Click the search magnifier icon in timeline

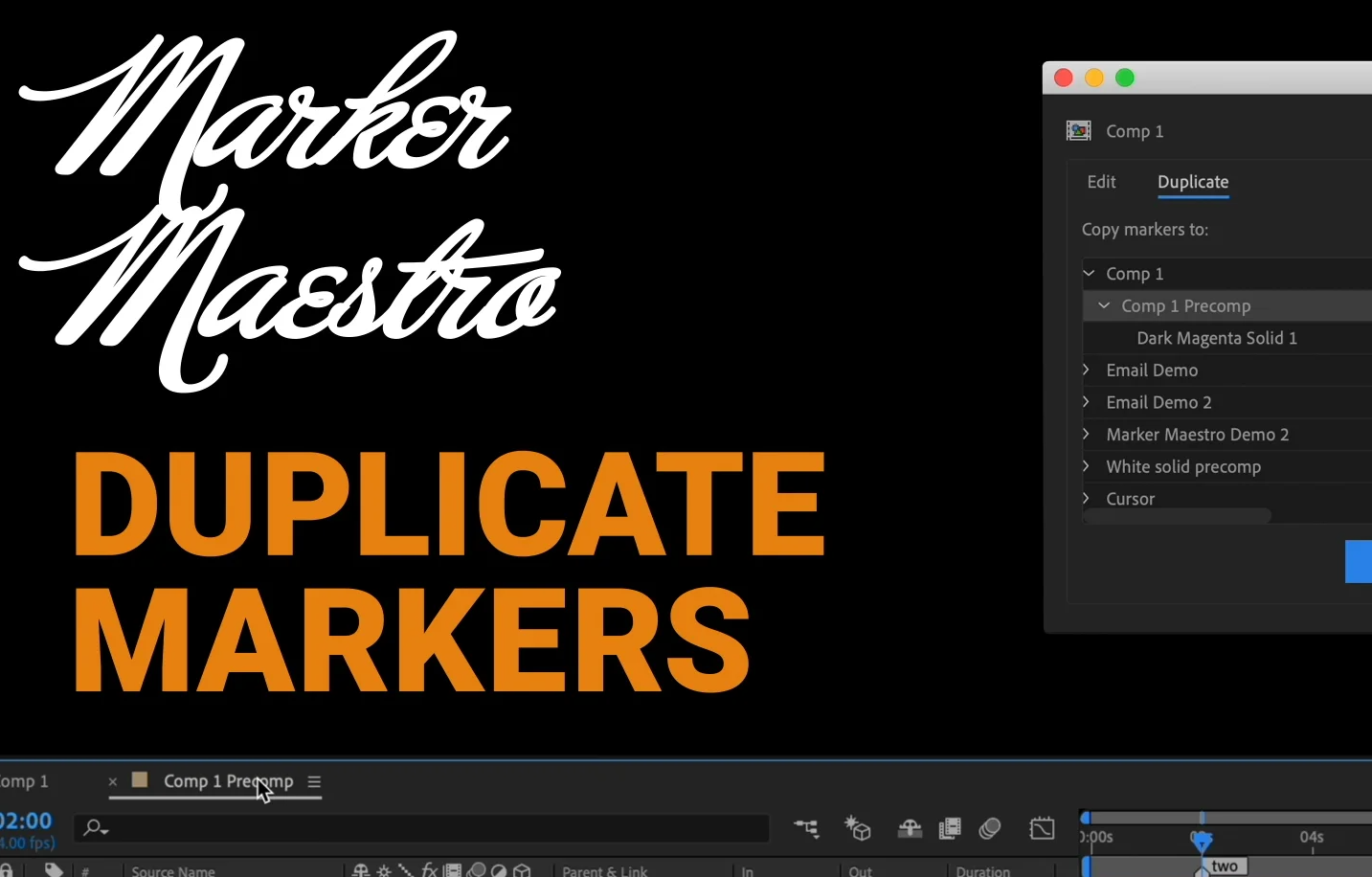(x=95, y=827)
